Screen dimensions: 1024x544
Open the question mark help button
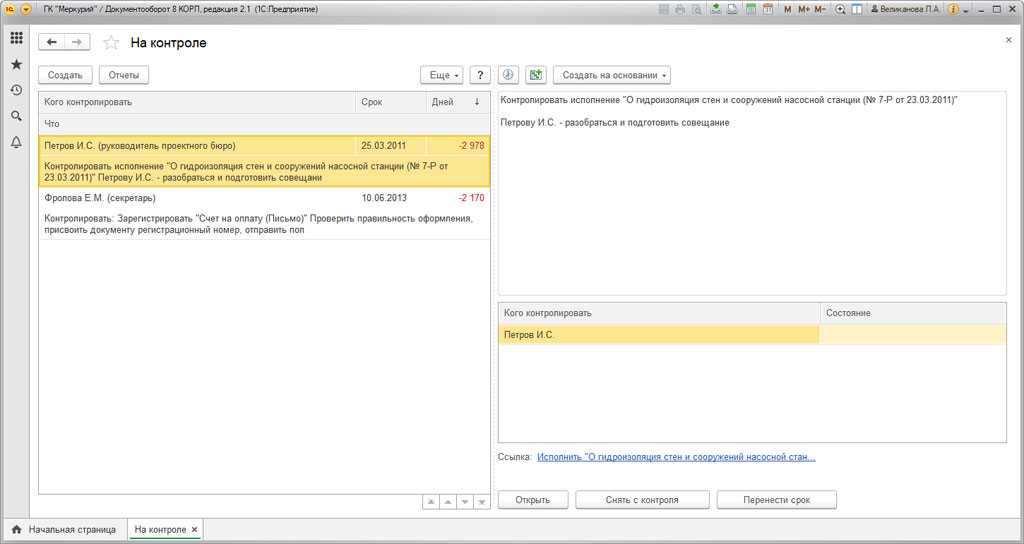pyautogui.click(x=480, y=75)
